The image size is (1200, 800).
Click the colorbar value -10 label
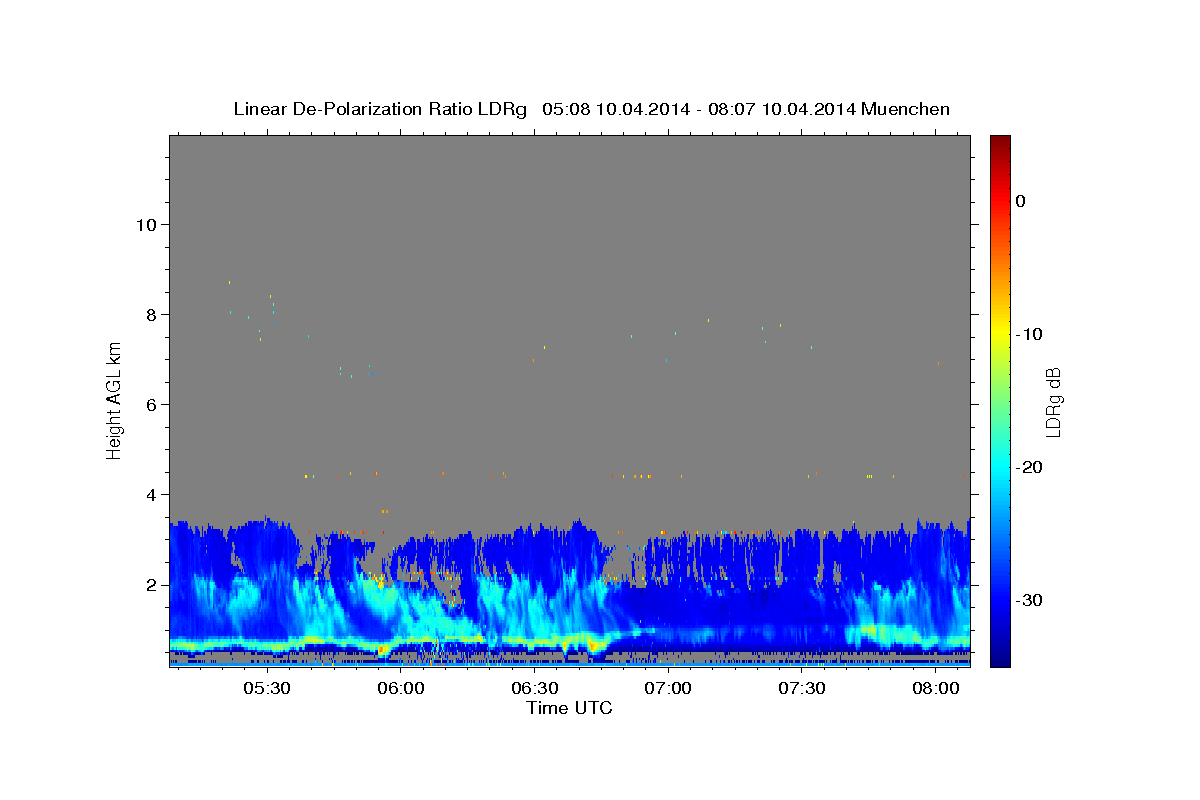[1029, 334]
